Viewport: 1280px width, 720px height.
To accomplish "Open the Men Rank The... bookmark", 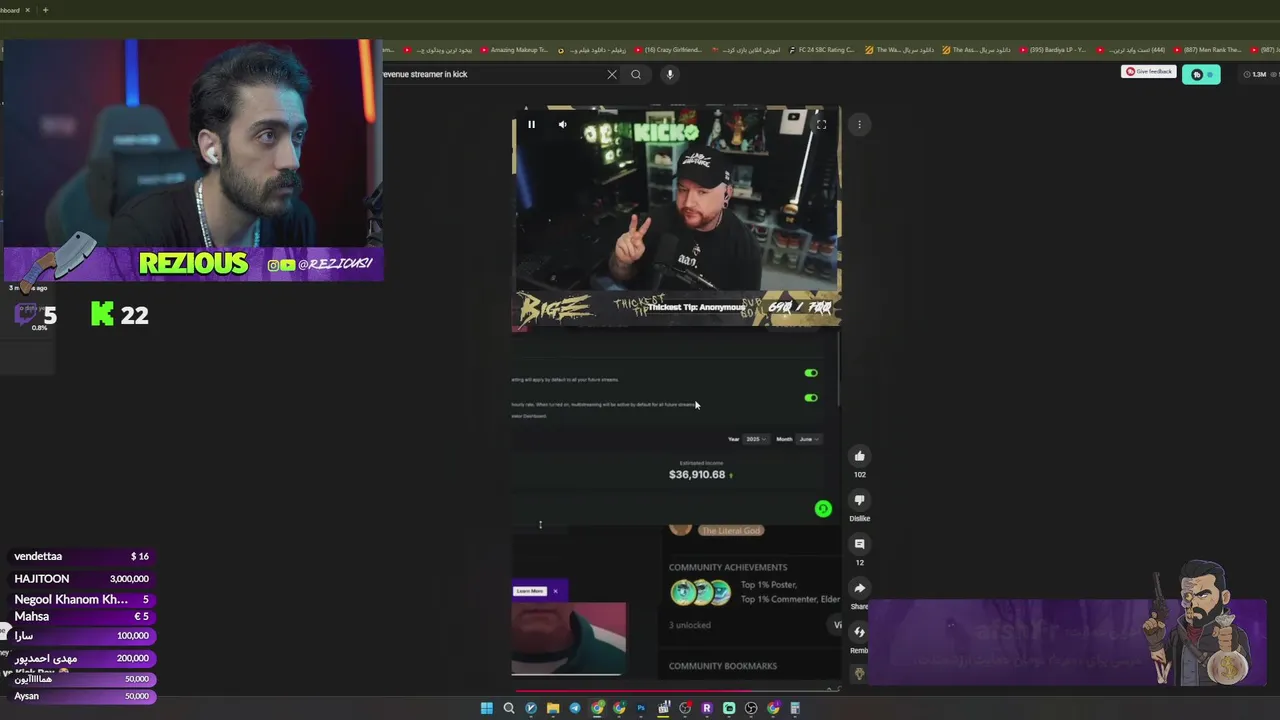I will [x=1207, y=50].
